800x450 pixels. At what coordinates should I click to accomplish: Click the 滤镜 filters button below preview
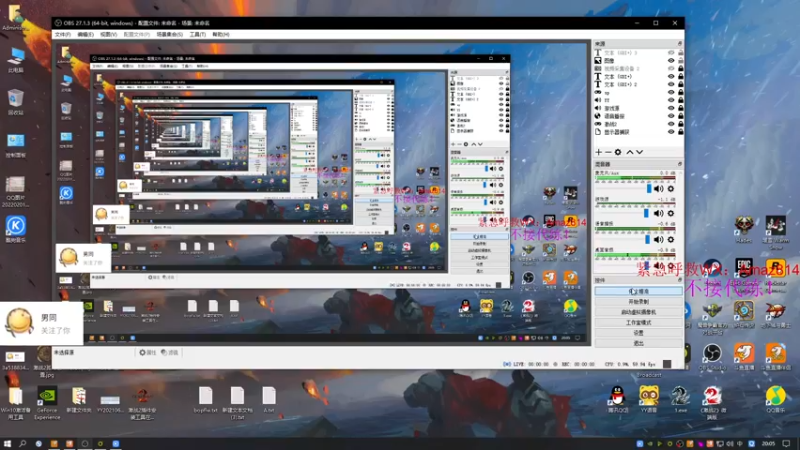click(169, 353)
